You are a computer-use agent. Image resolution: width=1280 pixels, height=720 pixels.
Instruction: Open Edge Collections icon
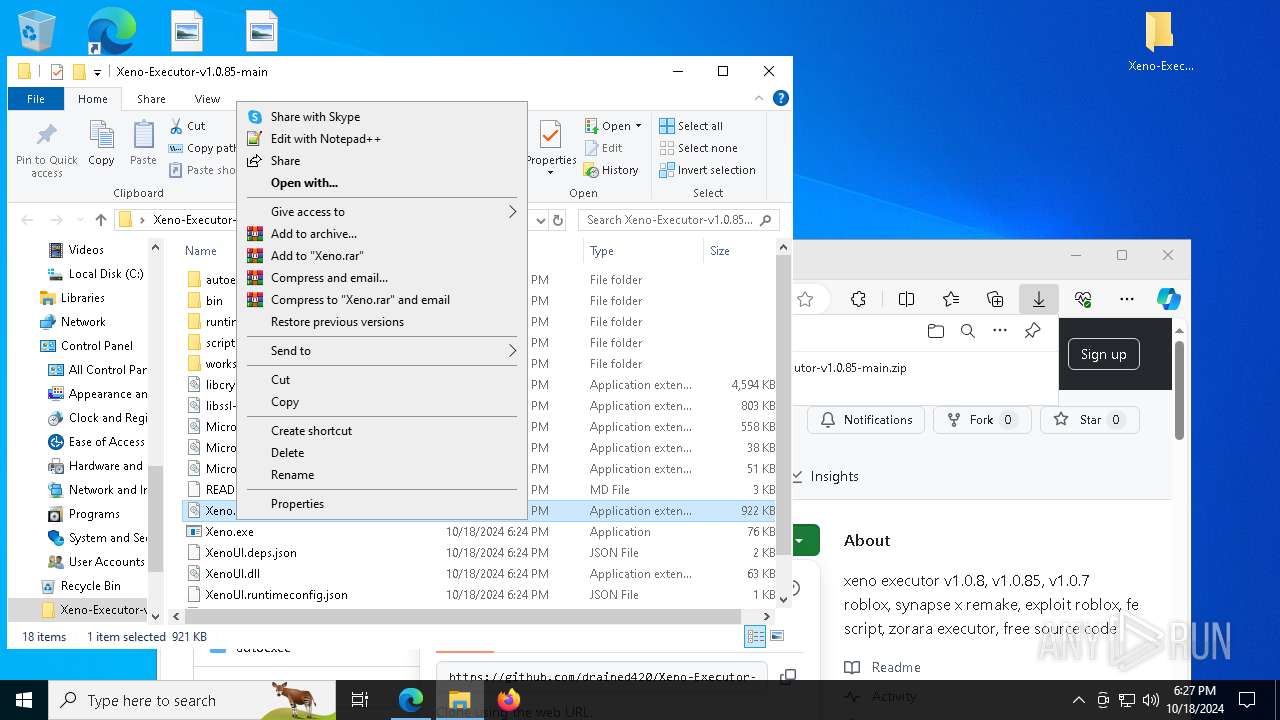(x=995, y=299)
